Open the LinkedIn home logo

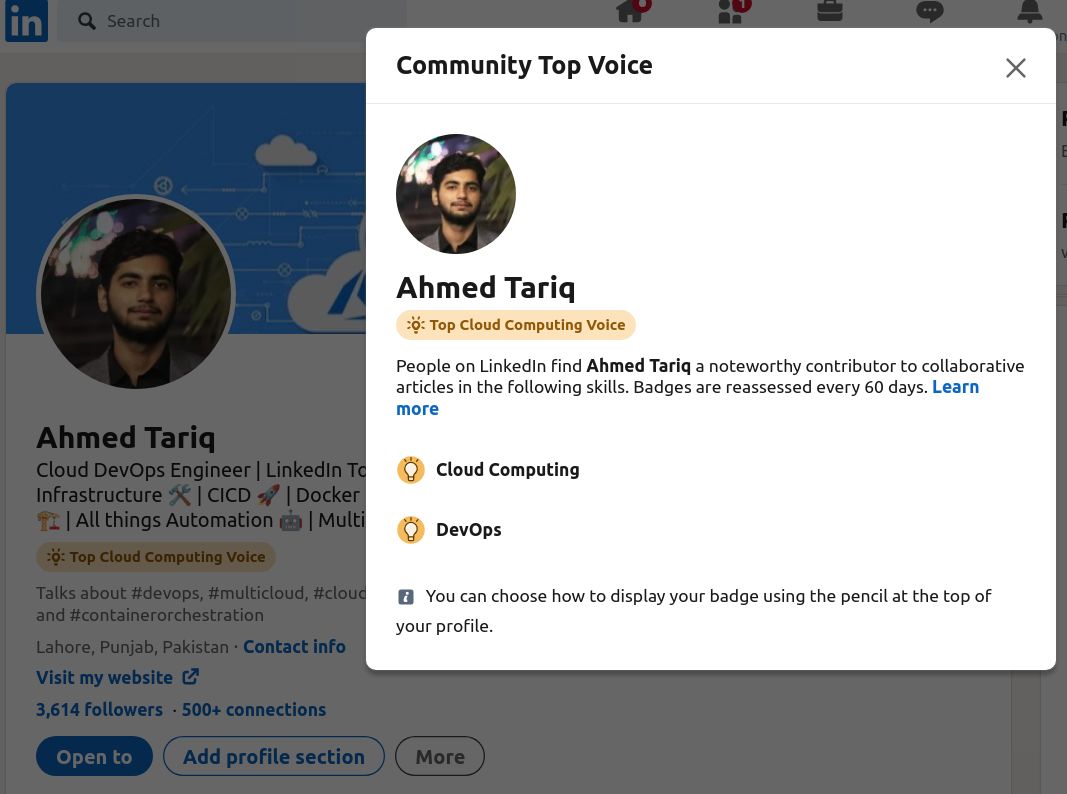(27, 20)
